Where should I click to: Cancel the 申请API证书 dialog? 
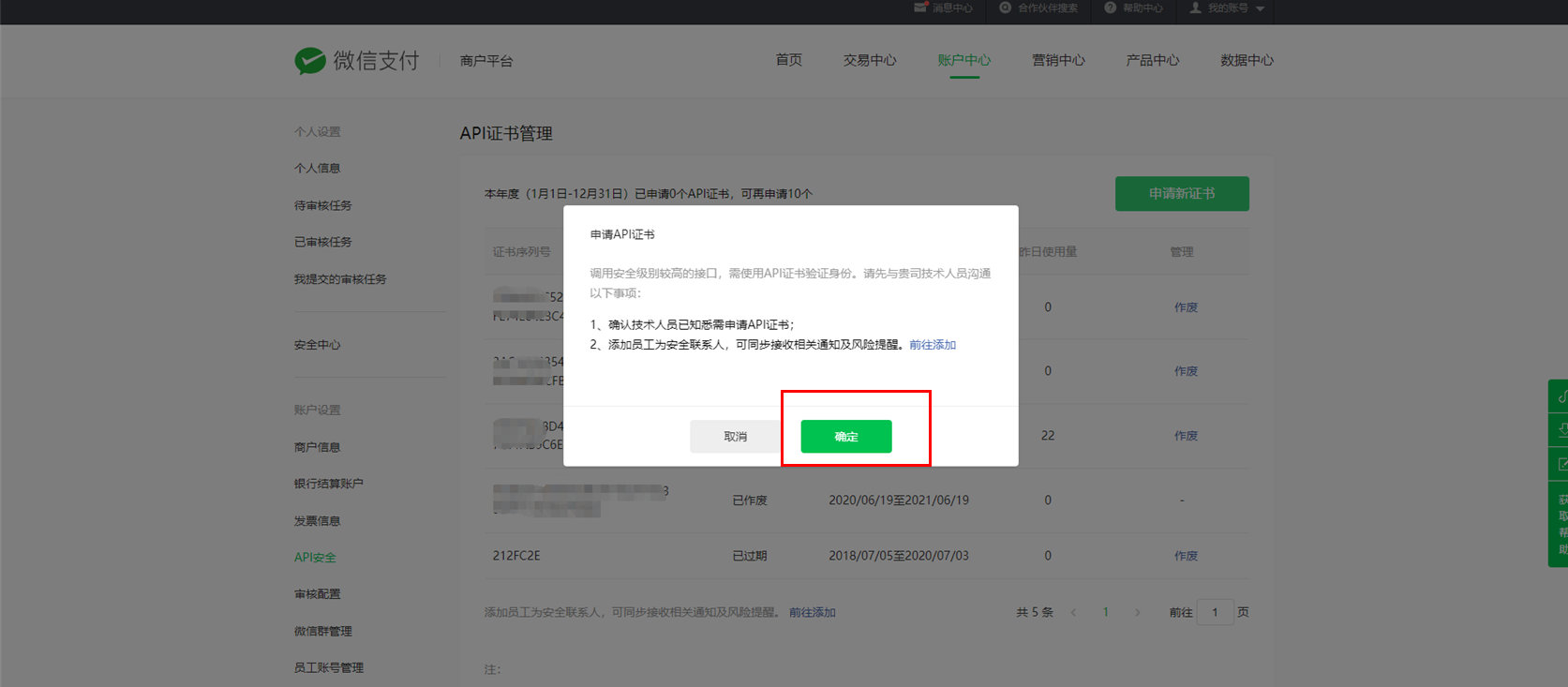(x=735, y=437)
